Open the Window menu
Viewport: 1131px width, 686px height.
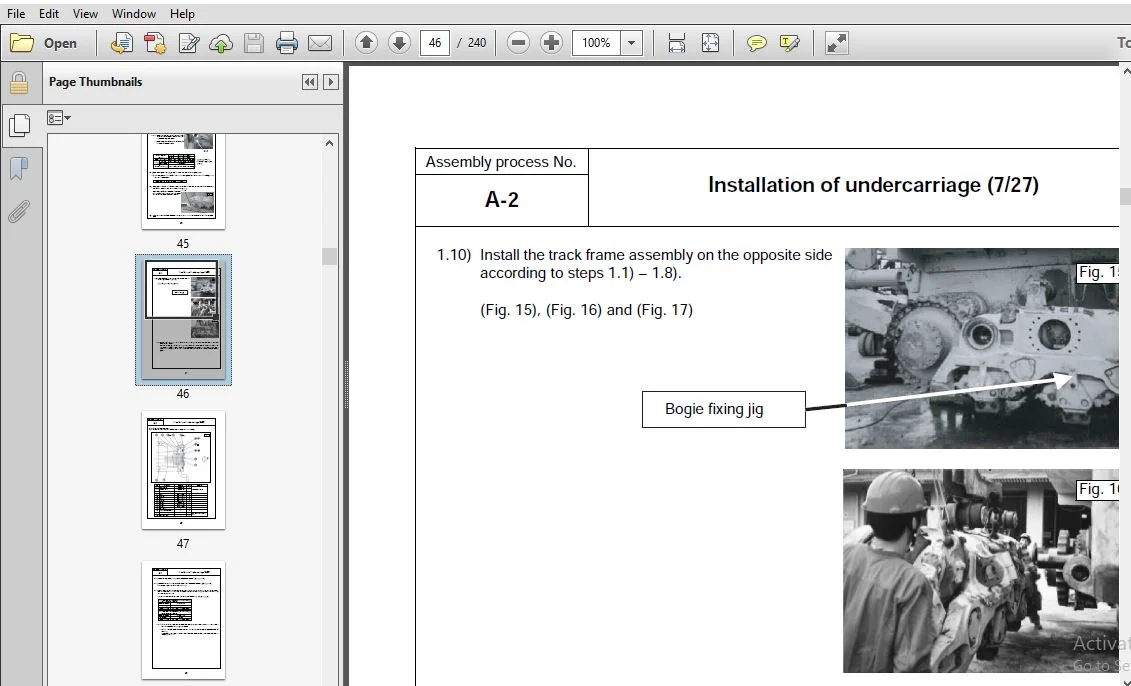[x=134, y=14]
